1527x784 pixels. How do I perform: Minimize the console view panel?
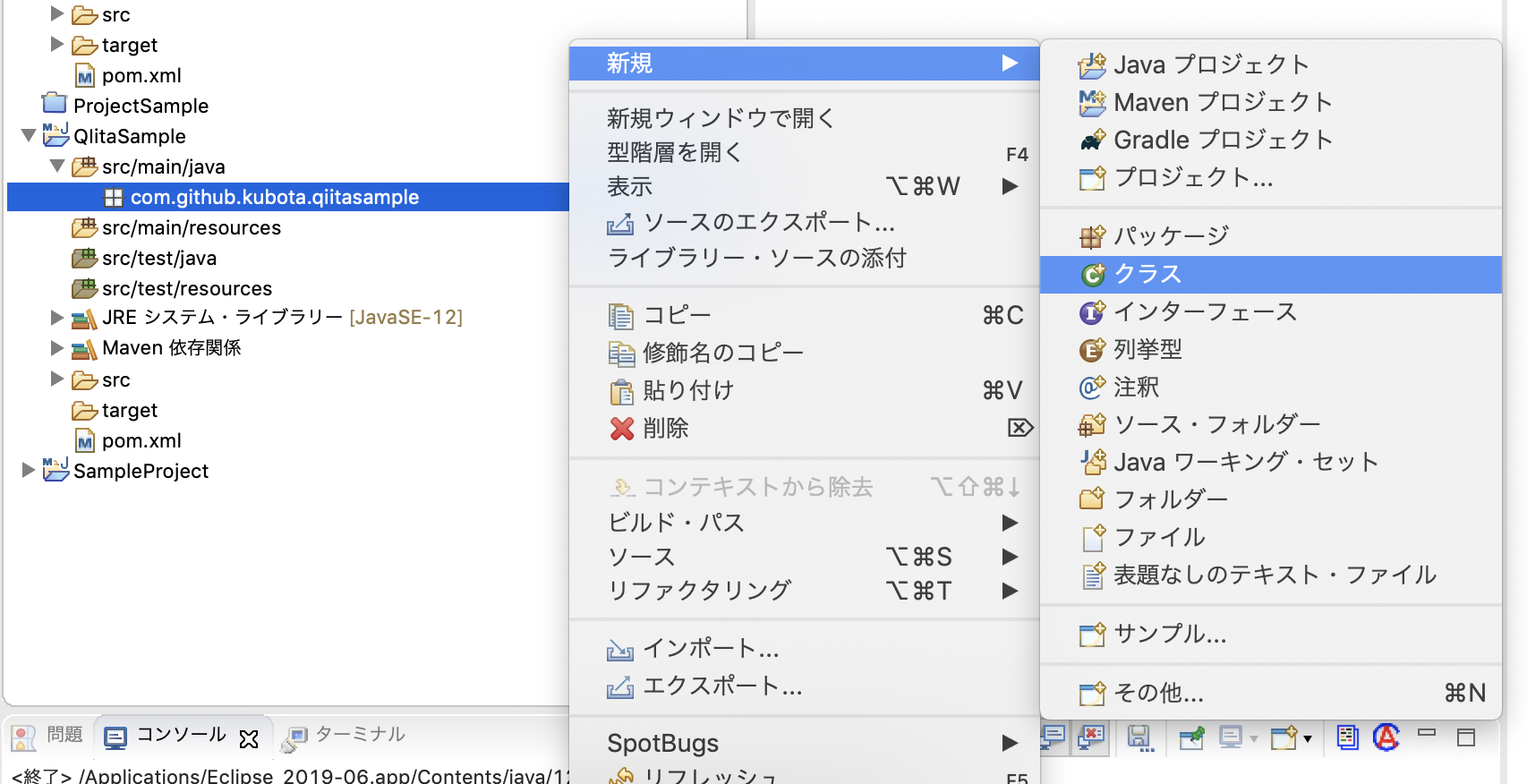(1427, 734)
